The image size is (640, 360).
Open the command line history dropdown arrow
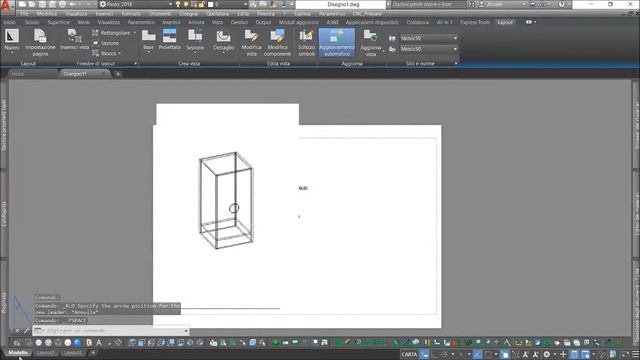tap(186, 331)
